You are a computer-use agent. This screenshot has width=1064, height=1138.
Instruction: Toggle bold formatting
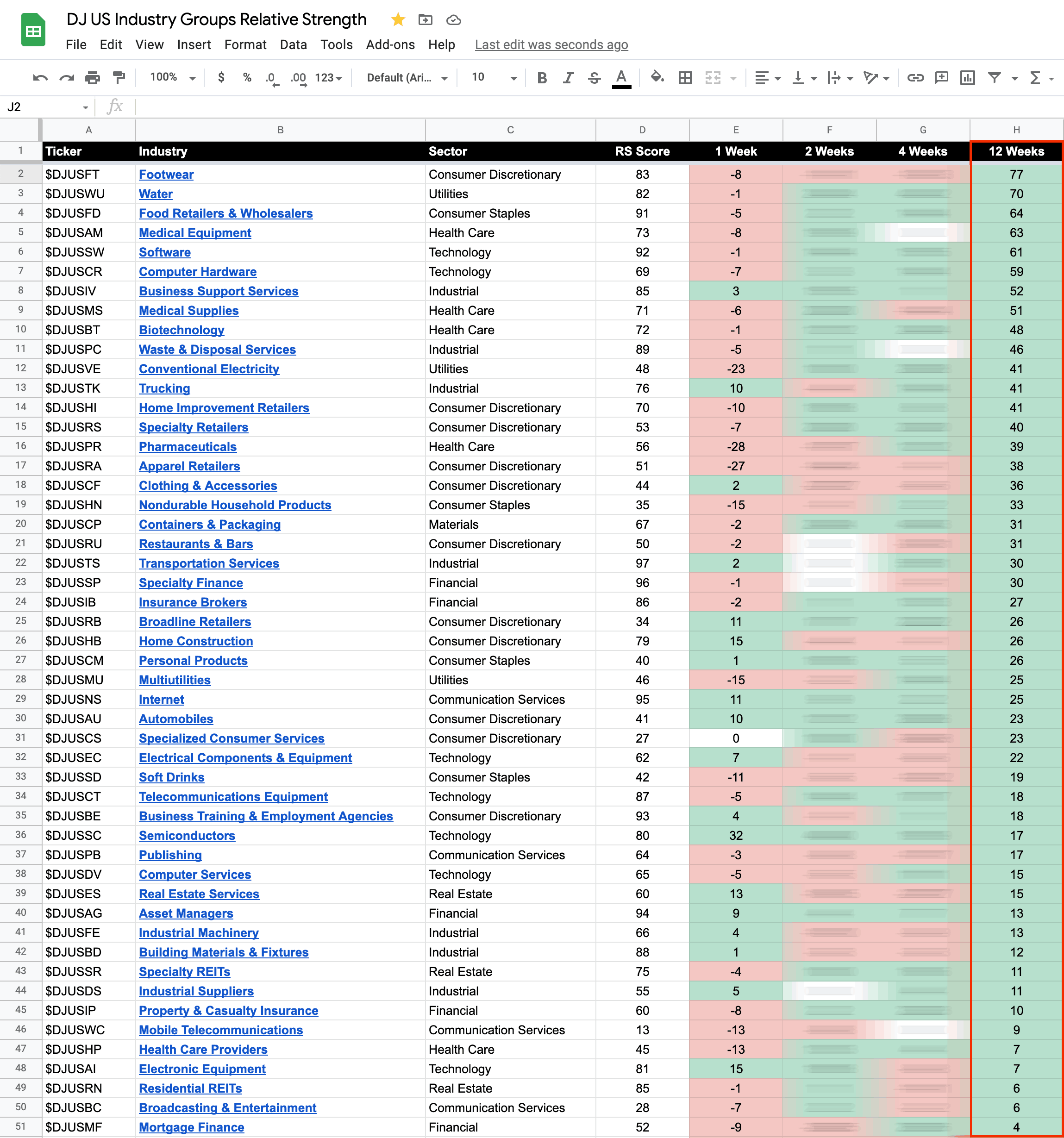(x=541, y=78)
